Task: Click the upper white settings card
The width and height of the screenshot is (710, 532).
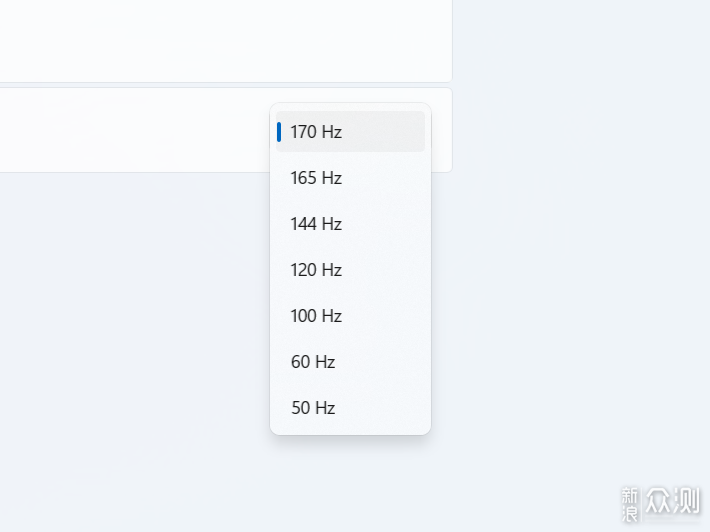Action: pyautogui.click(x=225, y=41)
